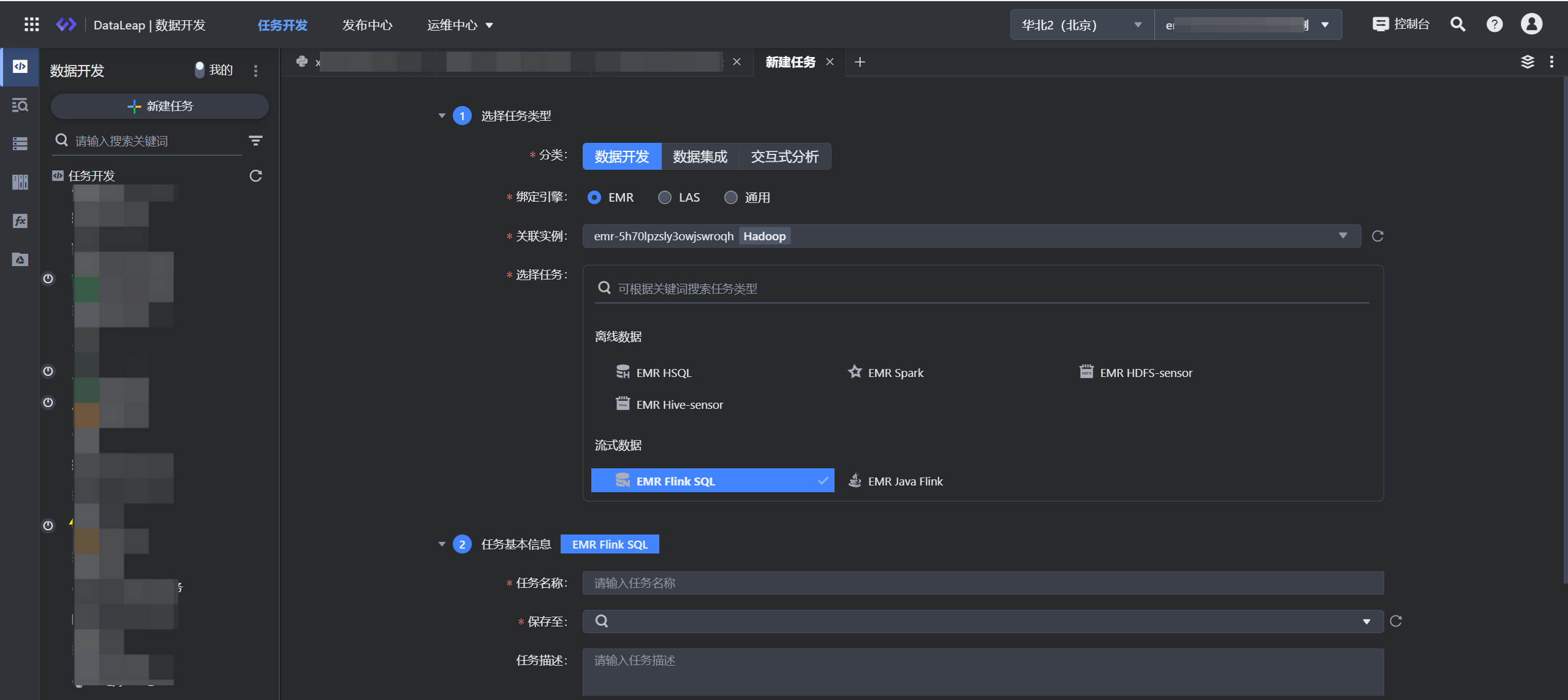Close the 新建任务 tab
1568x700 pixels.
click(830, 62)
